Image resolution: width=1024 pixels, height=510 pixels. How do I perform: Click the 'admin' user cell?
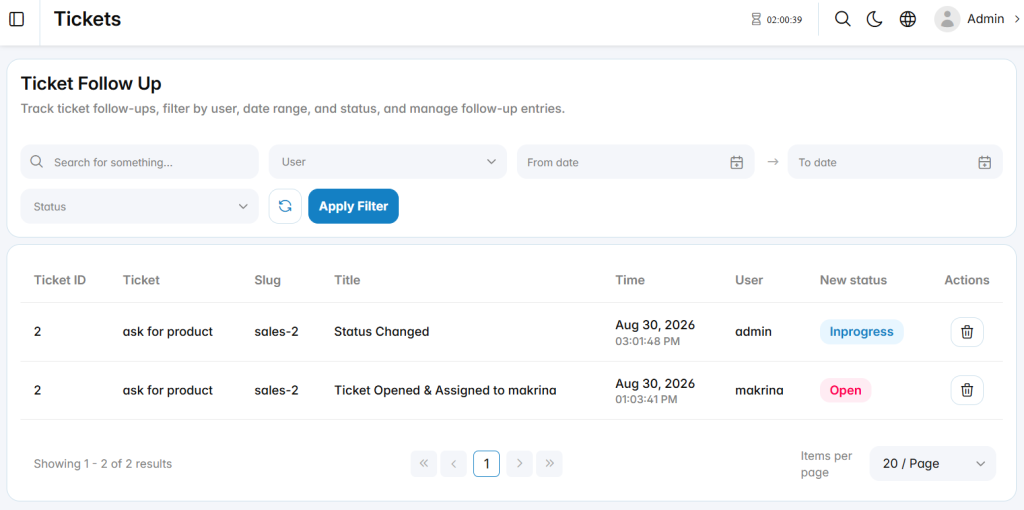point(754,332)
